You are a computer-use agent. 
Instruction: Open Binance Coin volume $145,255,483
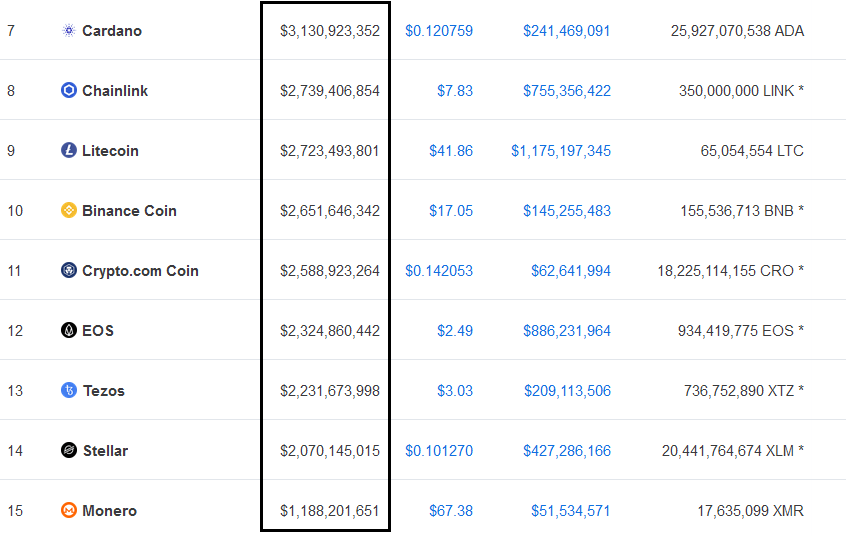(x=567, y=211)
